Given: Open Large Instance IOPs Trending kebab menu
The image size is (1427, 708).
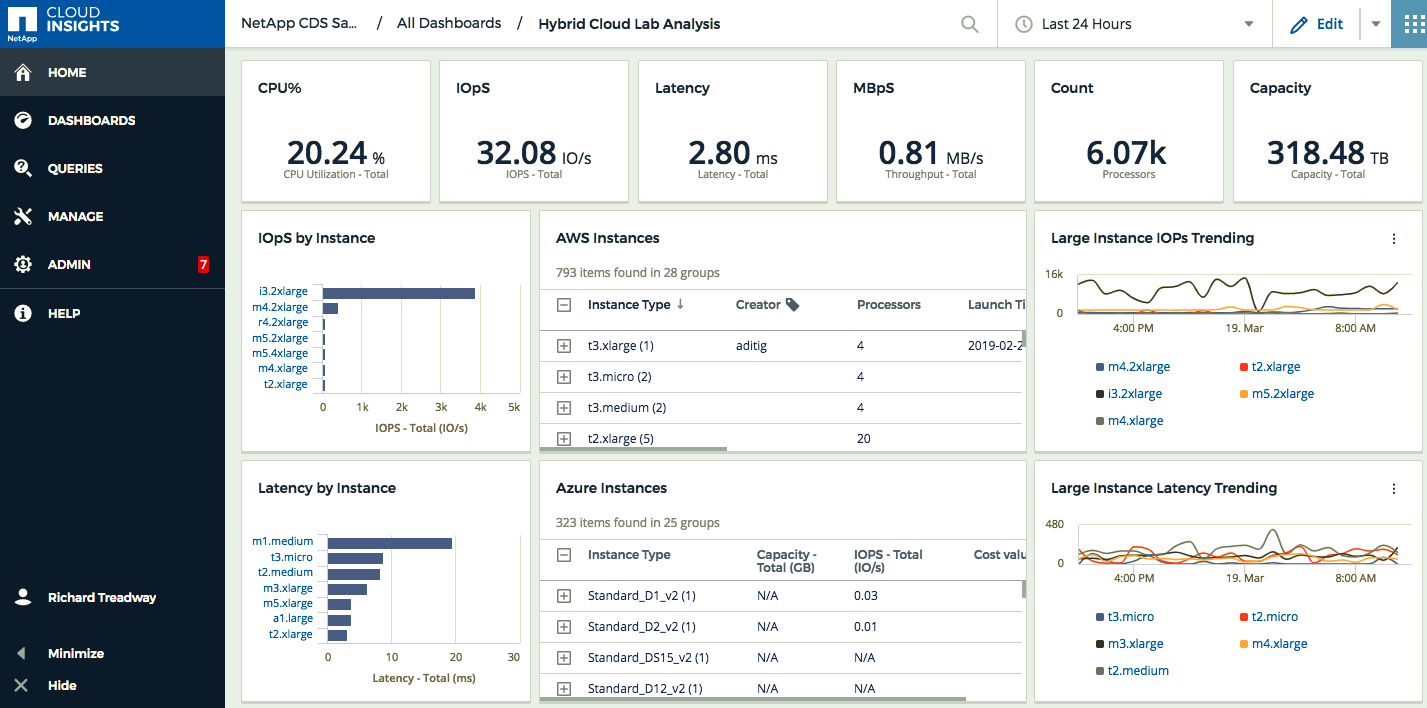Looking at the screenshot, I should click(x=1394, y=239).
